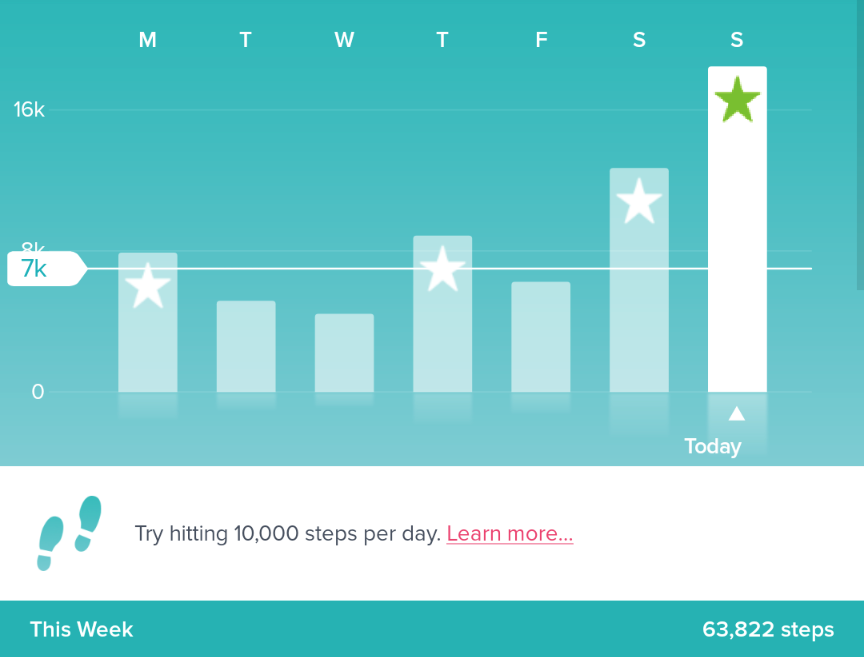Select Tuesday's step bar

pyautogui.click(x=246, y=346)
